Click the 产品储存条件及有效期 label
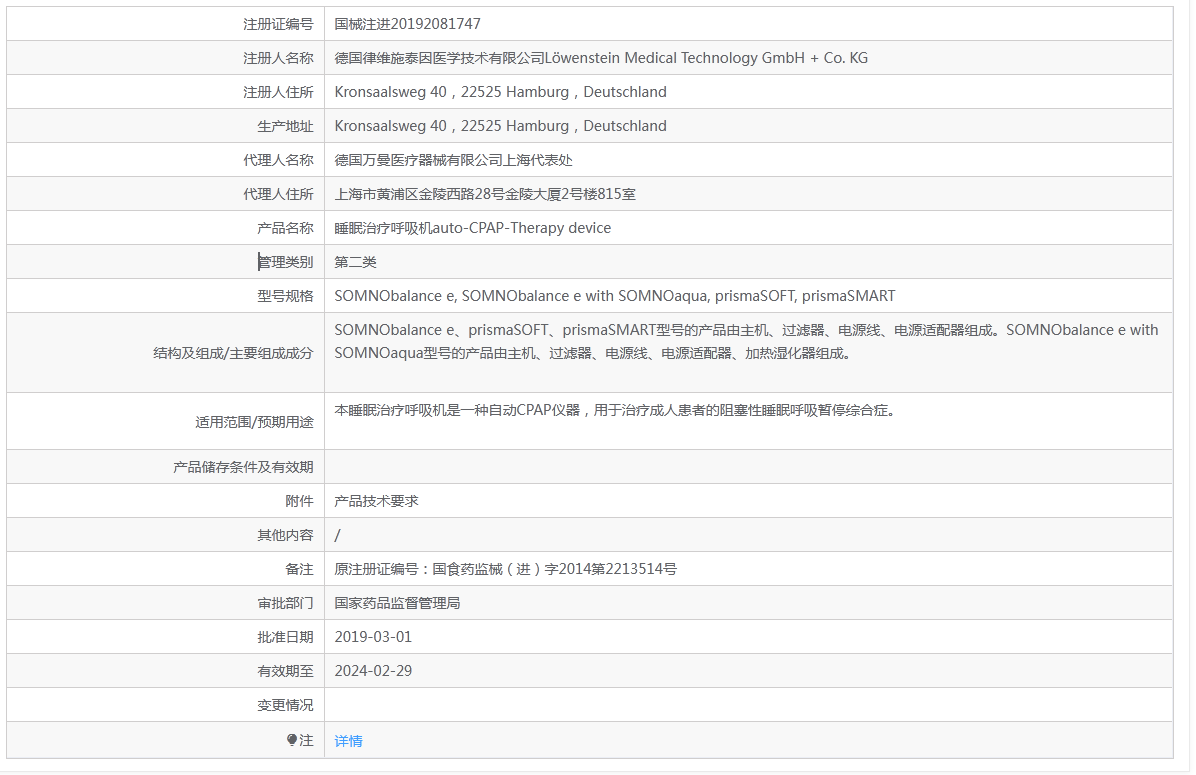This screenshot has height=775, width=1196. 243,467
